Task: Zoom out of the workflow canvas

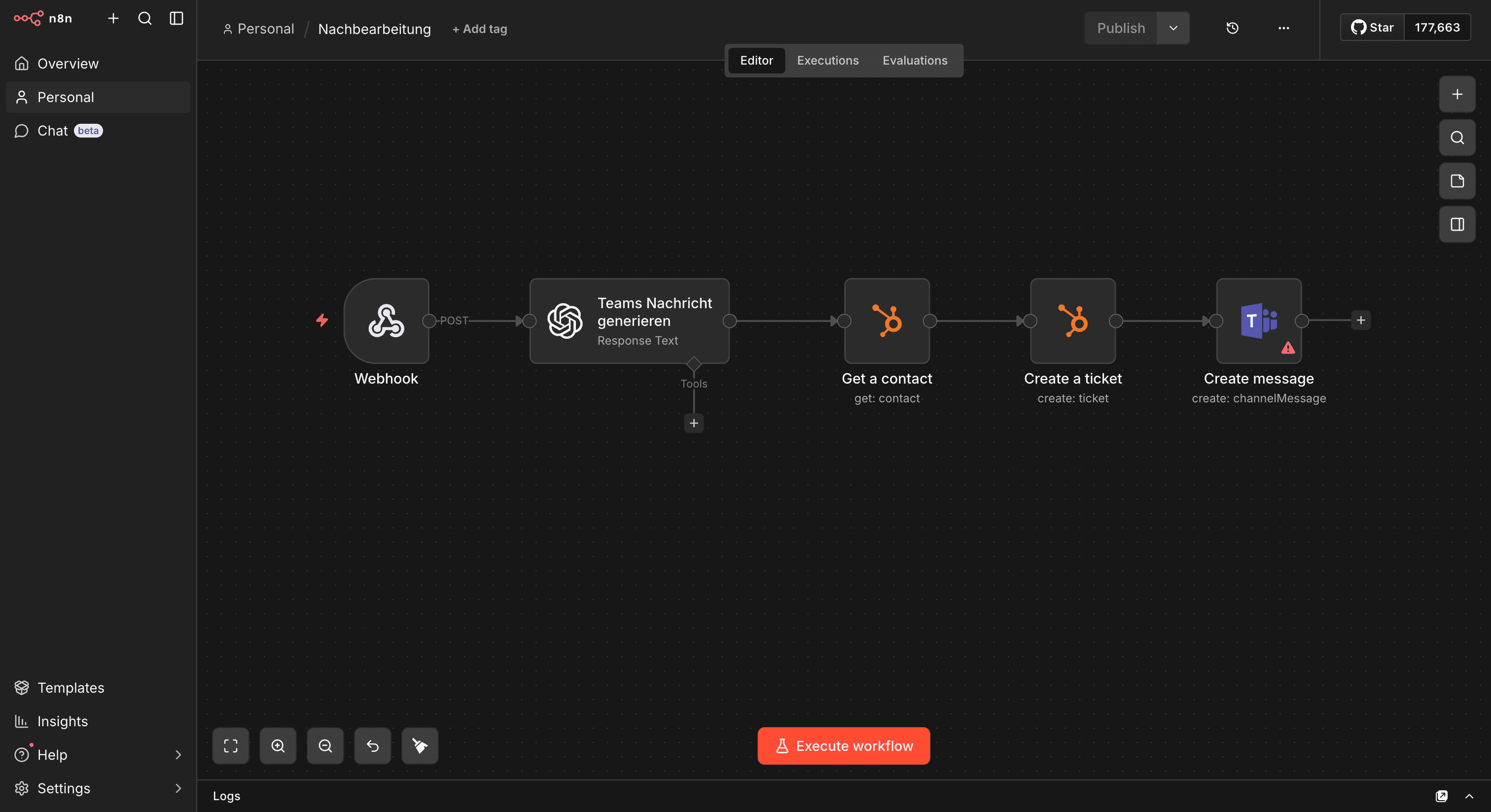Action: pyautogui.click(x=325, y=746)
